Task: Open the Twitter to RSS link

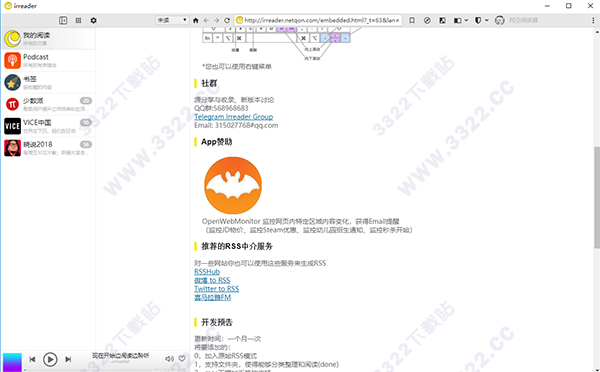Action: [217, 289]
